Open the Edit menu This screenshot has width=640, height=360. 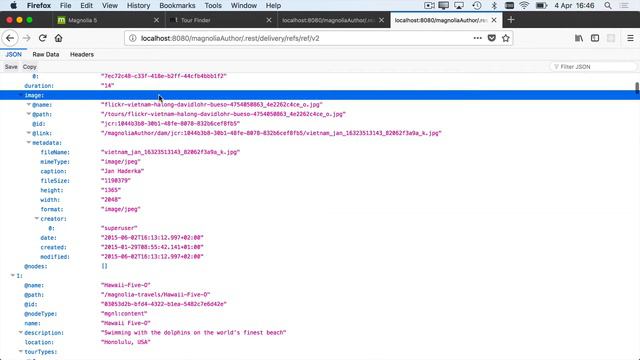(86, 5)
